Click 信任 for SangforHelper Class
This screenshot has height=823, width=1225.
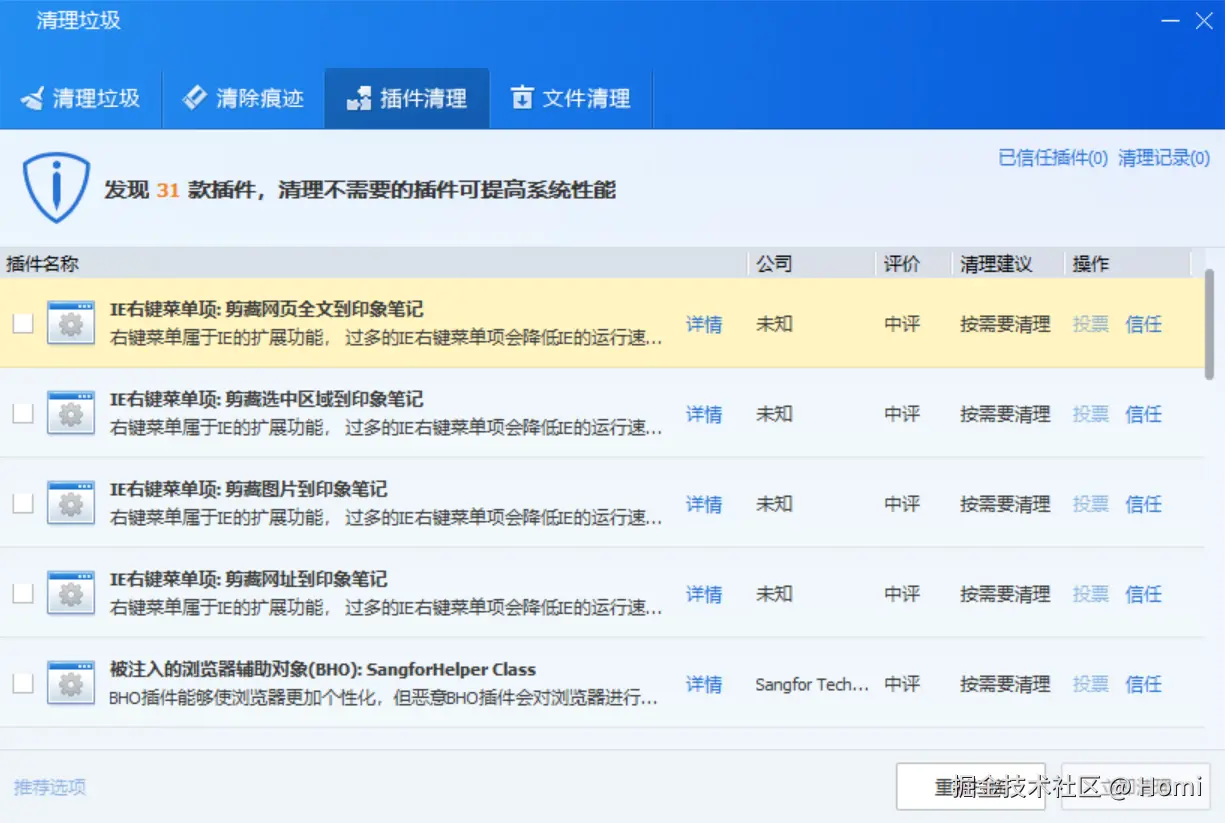click(x=1144, y=684)
